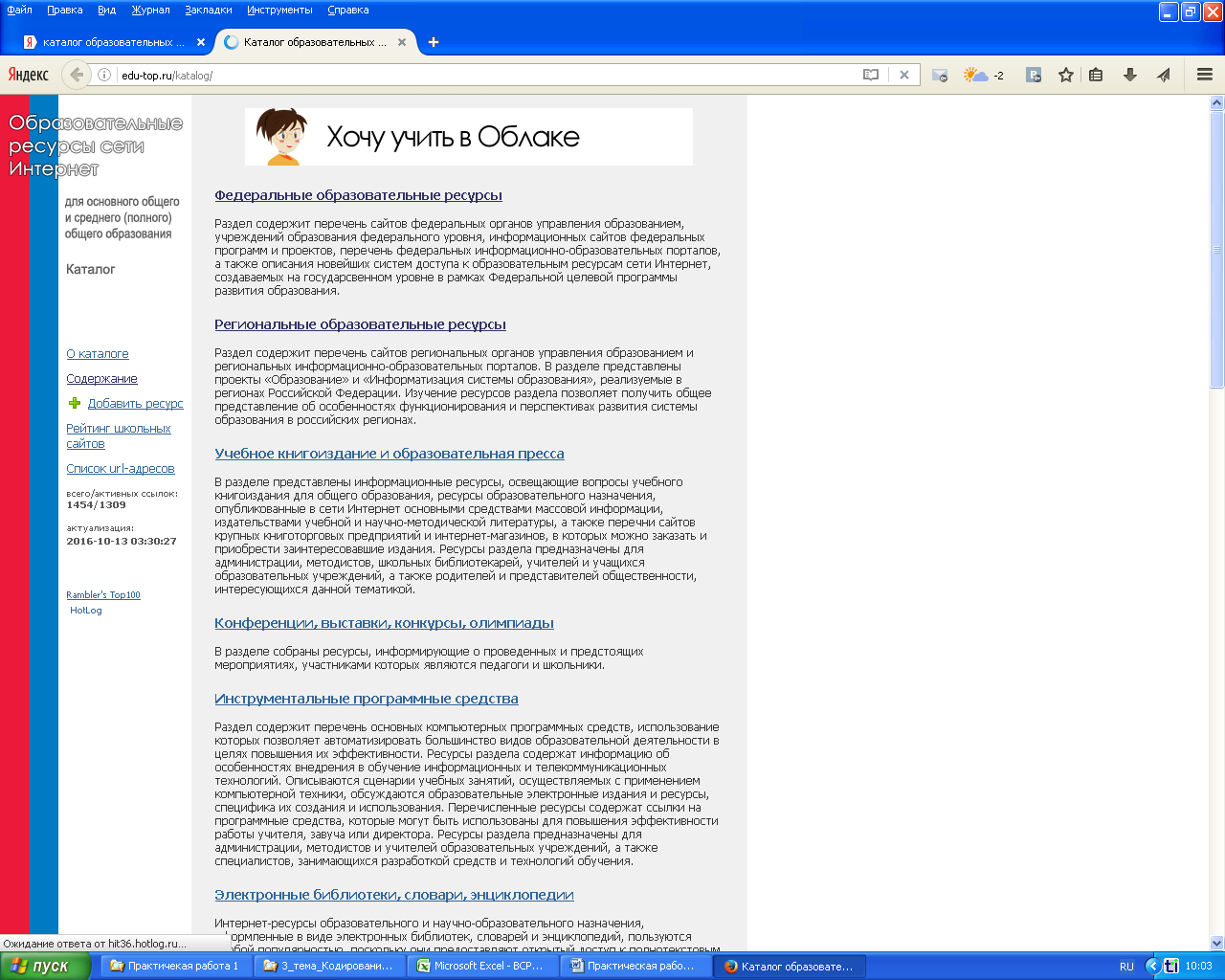Screen dimensions: 1225x980
Task: Switch to first tab 'каталог образовательных'
Action: point(115,42)
